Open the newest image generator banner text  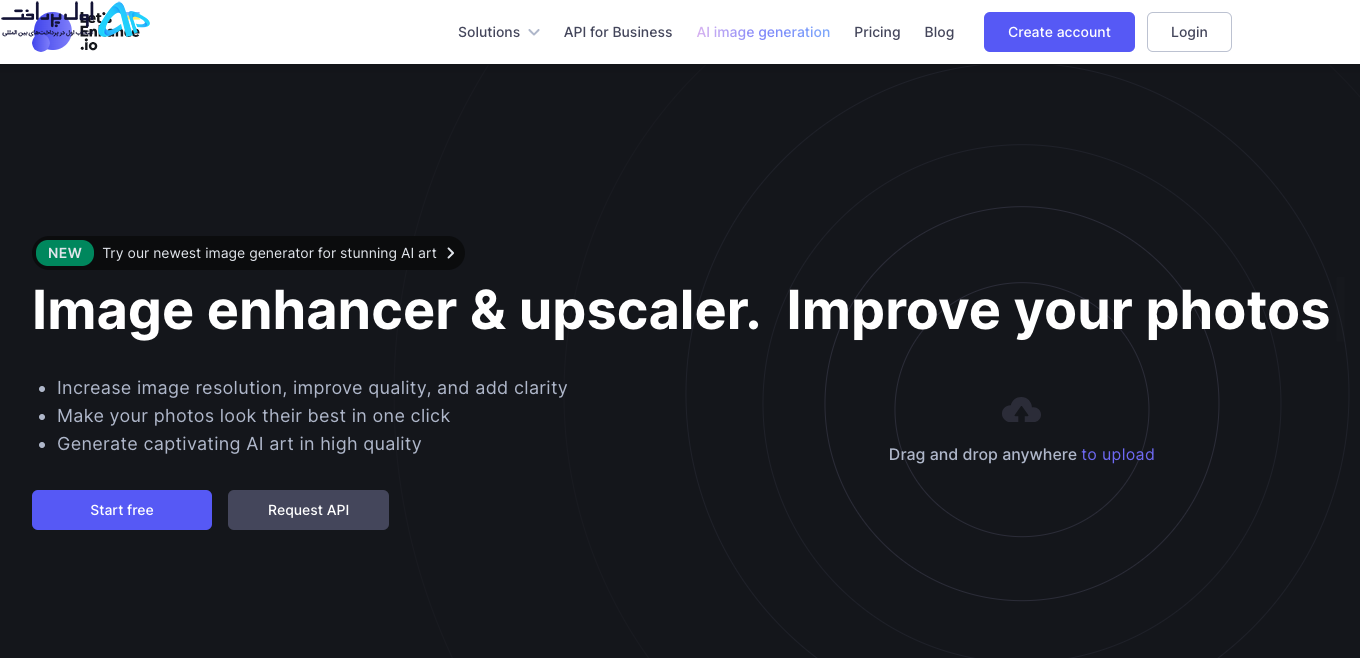(x=270, y=253)
